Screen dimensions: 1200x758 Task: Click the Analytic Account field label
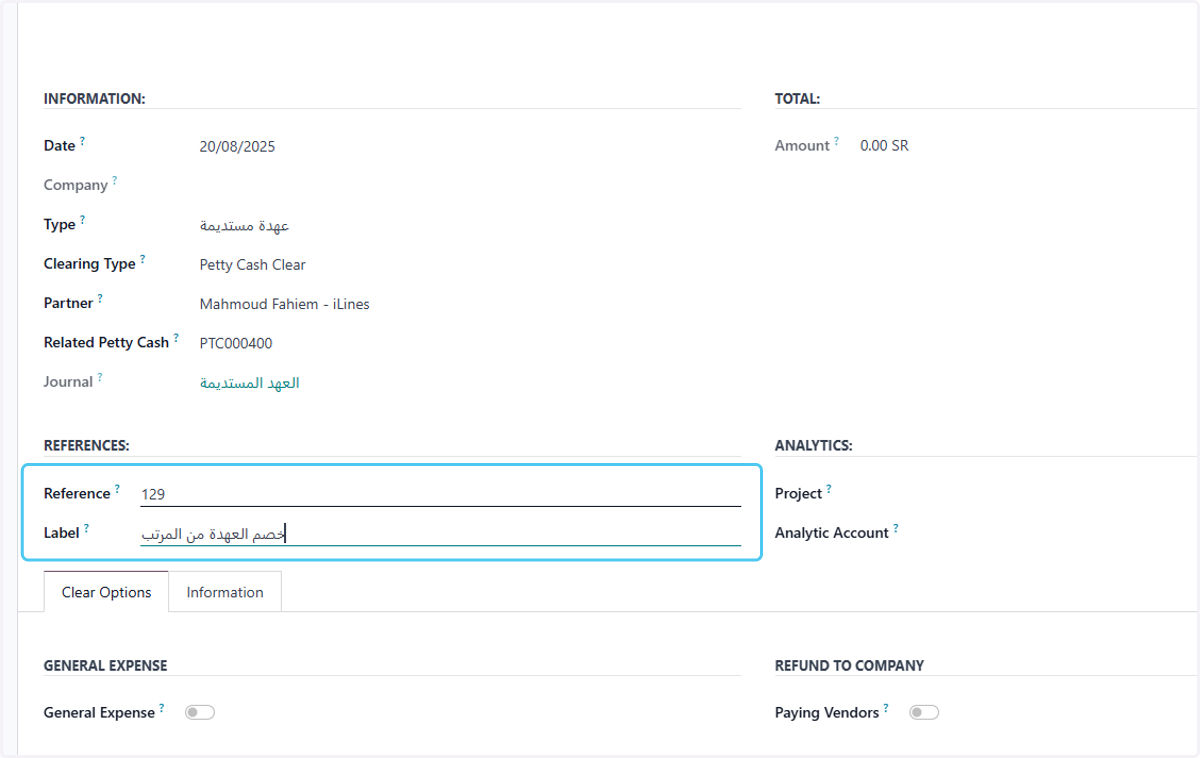tap(832, 533)
